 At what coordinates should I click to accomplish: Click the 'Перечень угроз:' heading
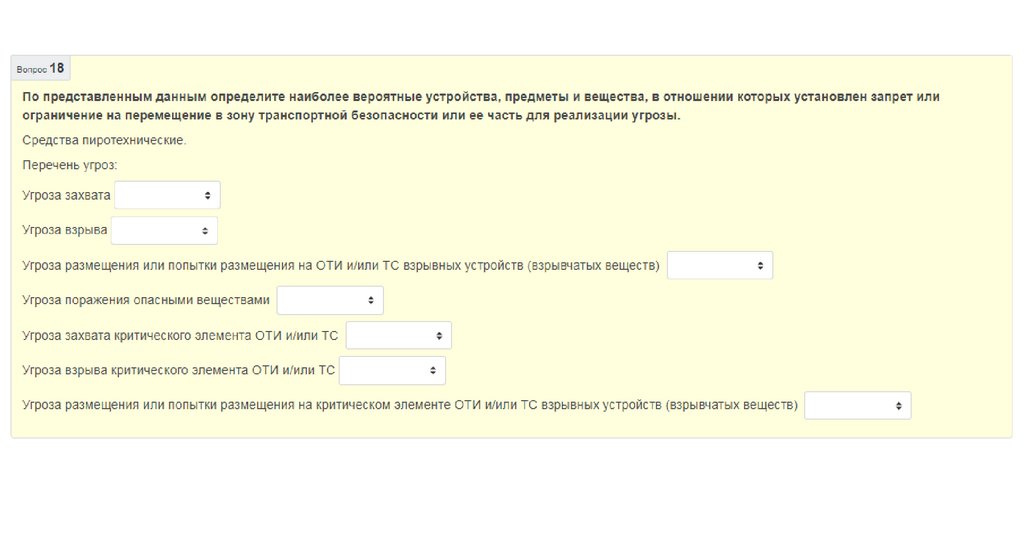[70, 165]
